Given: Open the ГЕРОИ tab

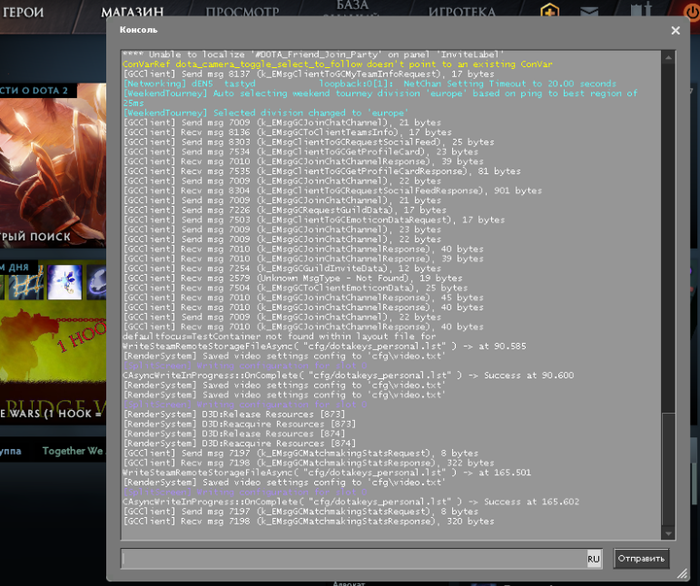Looking at the screenshot, I should click(23, 12).
